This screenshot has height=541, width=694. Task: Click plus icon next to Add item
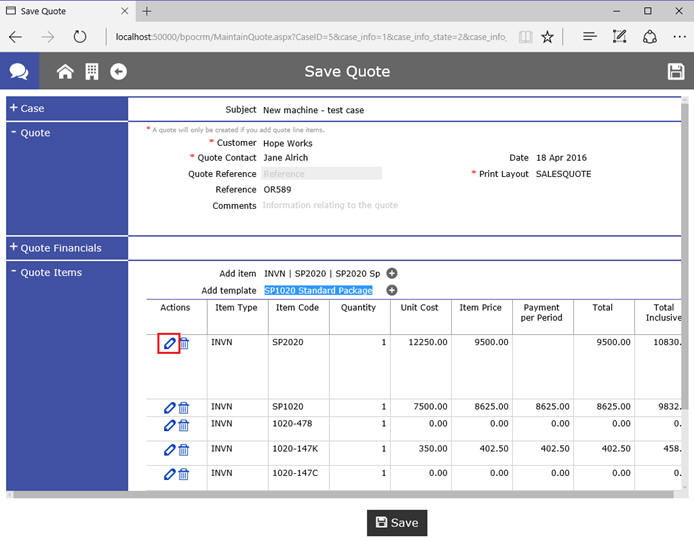pos(392,273)
